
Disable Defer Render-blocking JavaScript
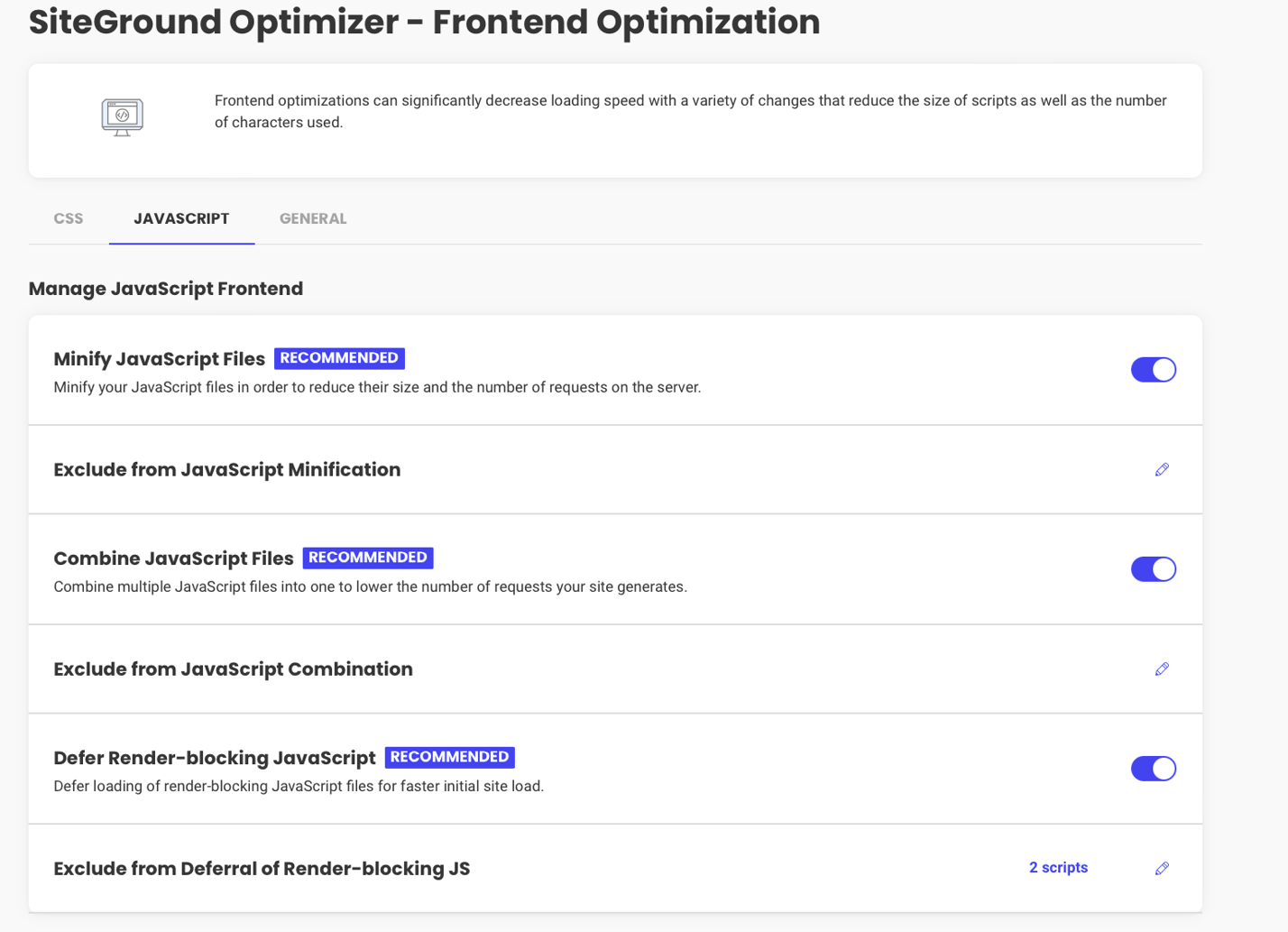pyautogui.click(x=1154, y=769)
